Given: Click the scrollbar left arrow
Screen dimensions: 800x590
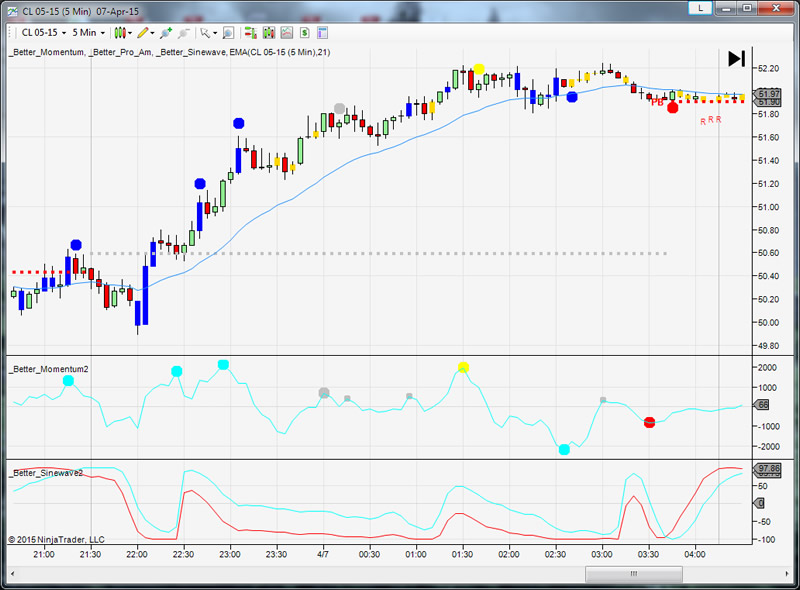Looking at the screenshot, I should [12, 574].
